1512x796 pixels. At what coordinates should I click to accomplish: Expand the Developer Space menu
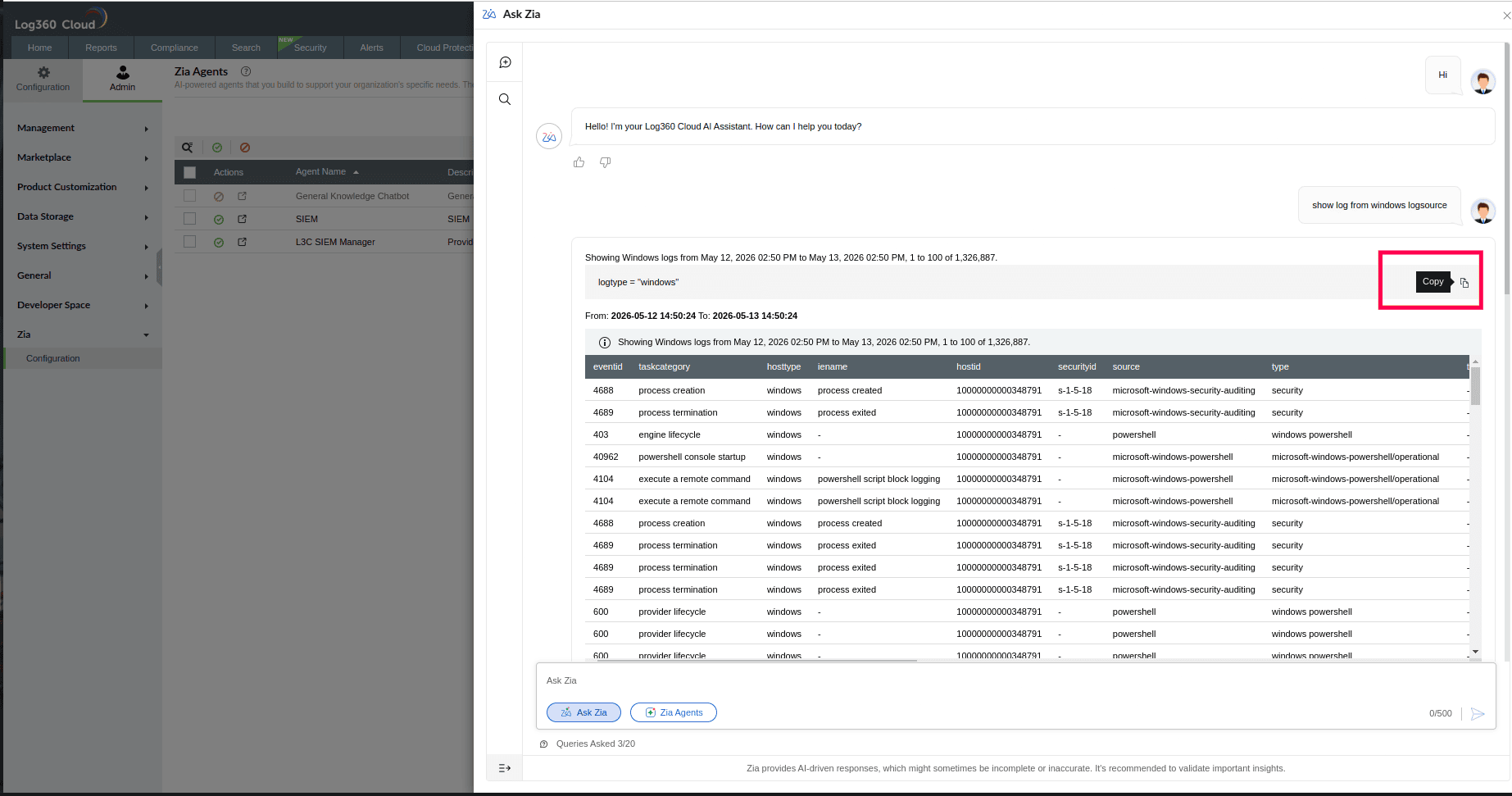(82, 305)
